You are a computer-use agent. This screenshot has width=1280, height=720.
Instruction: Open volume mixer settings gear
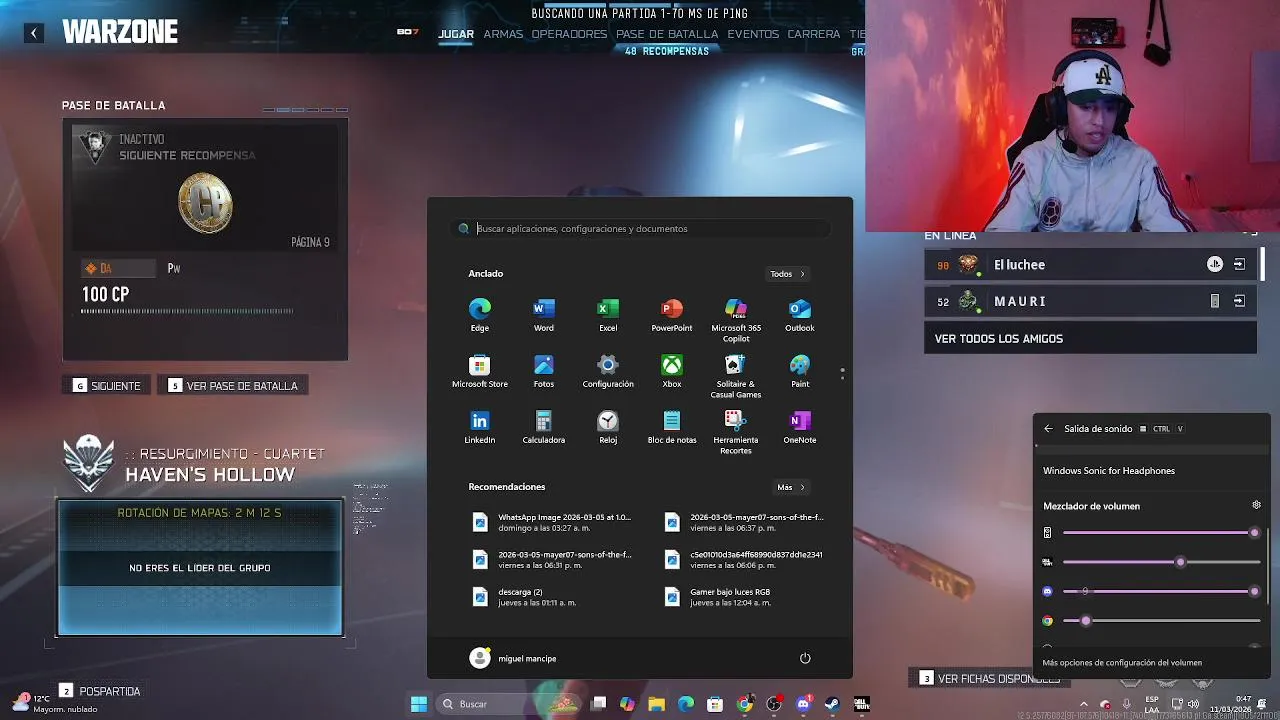click(1256, 505)
